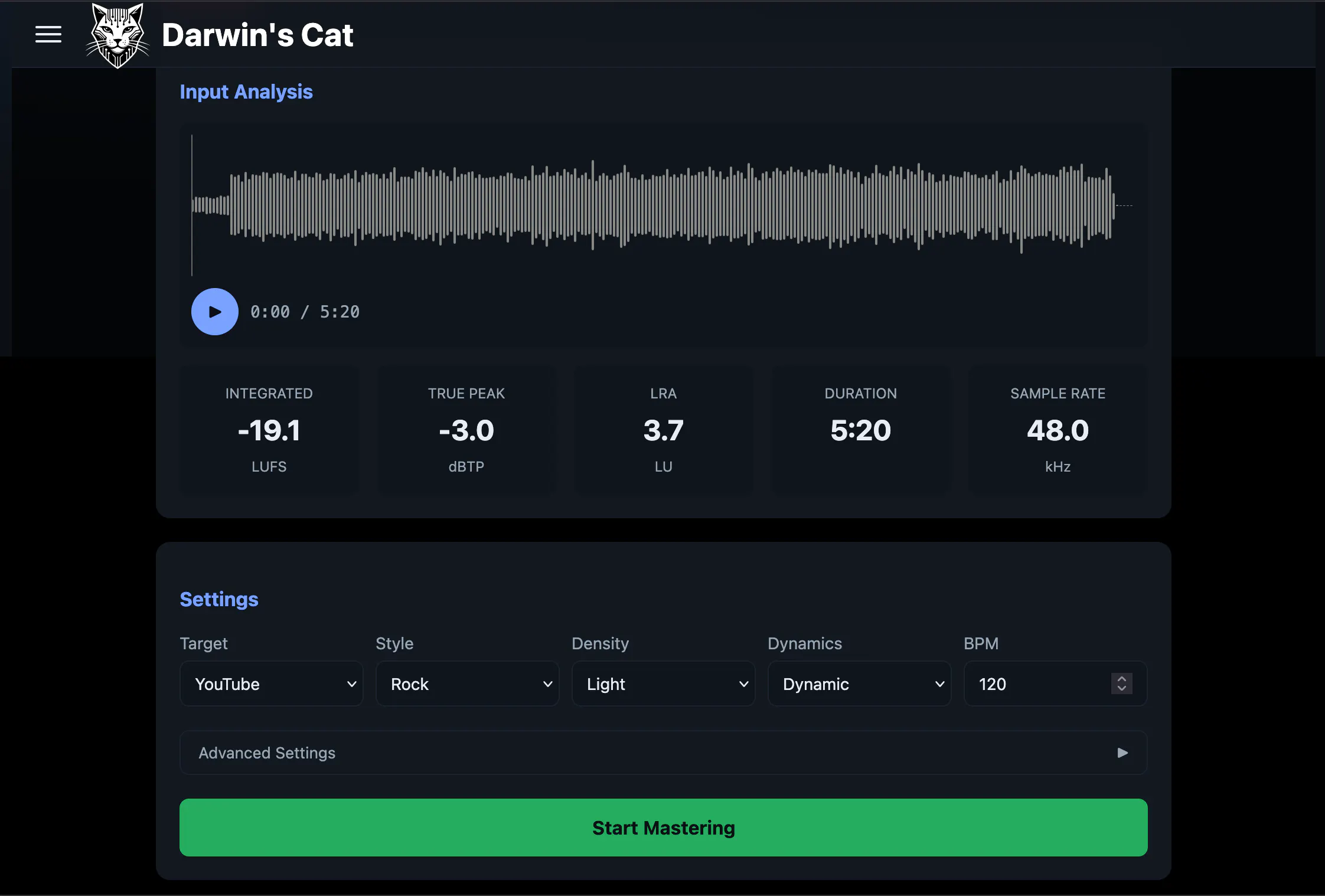1325x896 pixels.
Task: Click the LUFS unit text
Action: point(269,467)
